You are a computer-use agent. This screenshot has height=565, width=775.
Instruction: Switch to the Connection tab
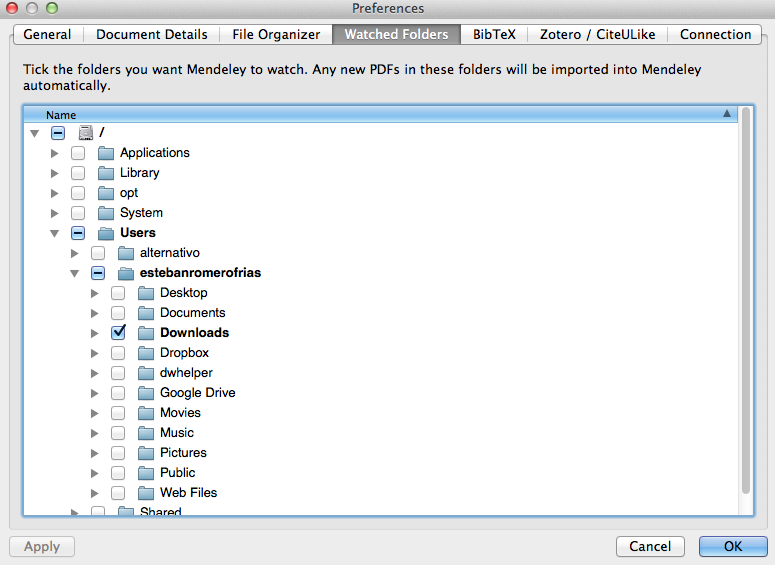pos(715,34)
